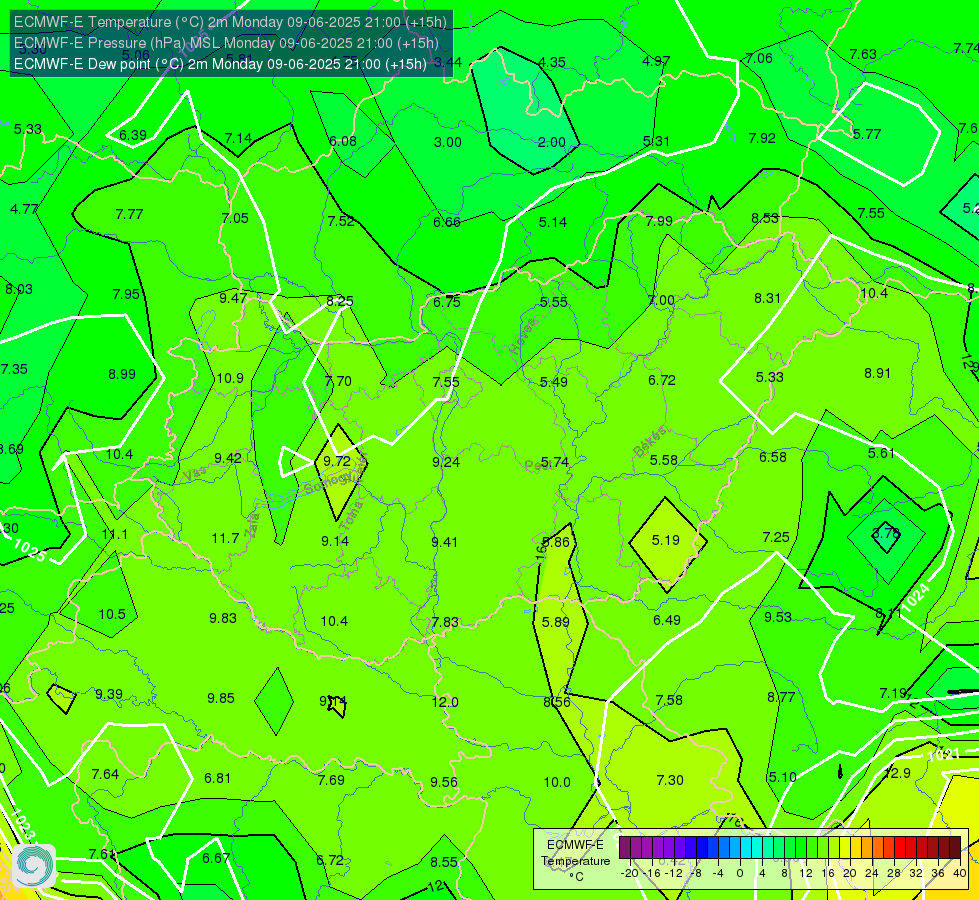Click the Békés county label

649,442
